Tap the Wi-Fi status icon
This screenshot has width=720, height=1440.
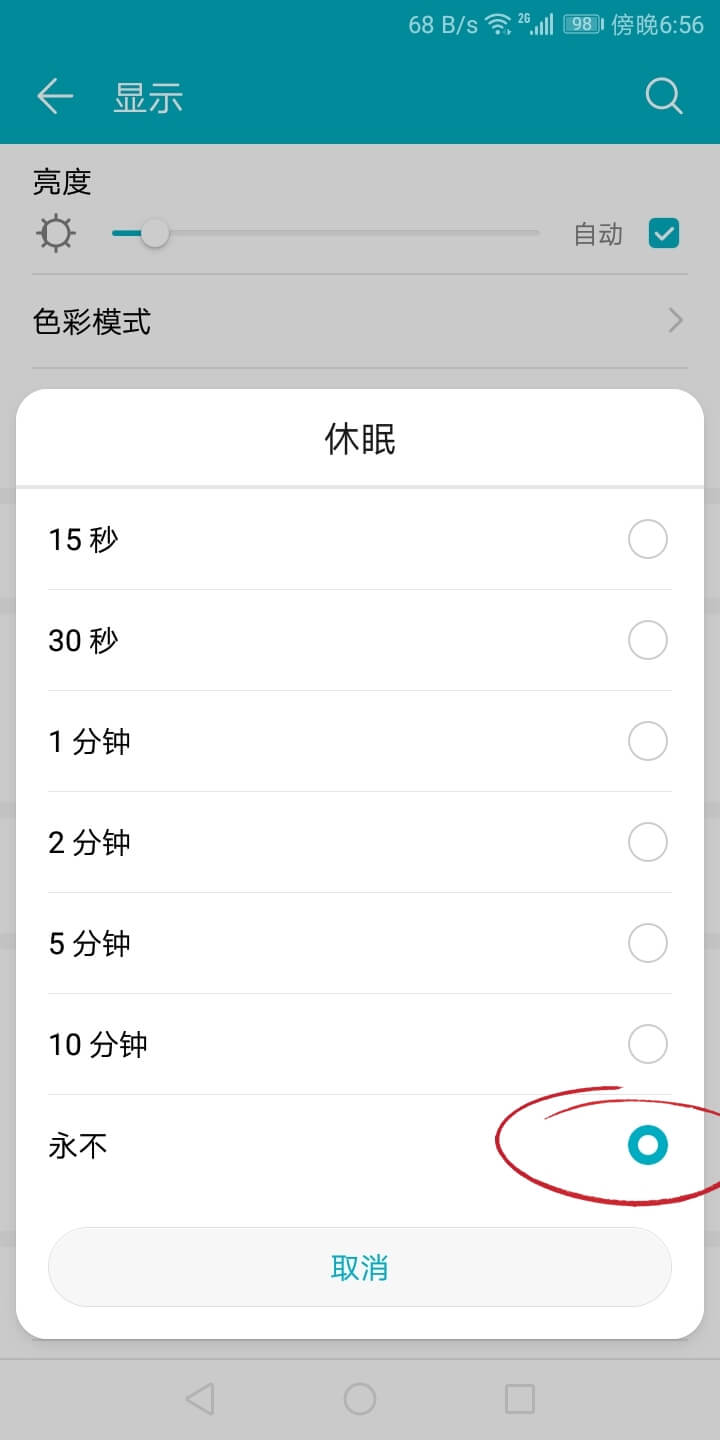tap(498, 24)
